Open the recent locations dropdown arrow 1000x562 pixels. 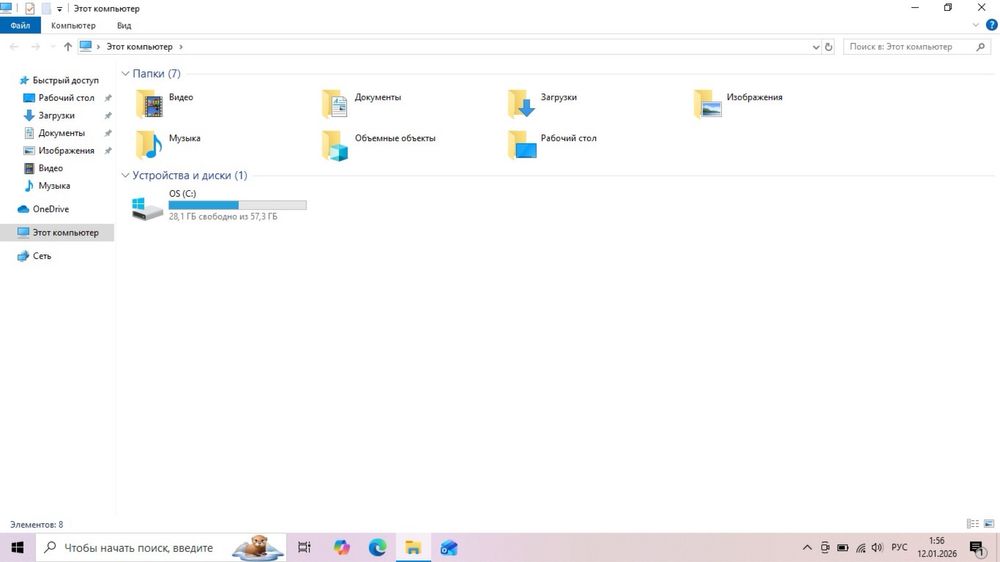point(52,47)
